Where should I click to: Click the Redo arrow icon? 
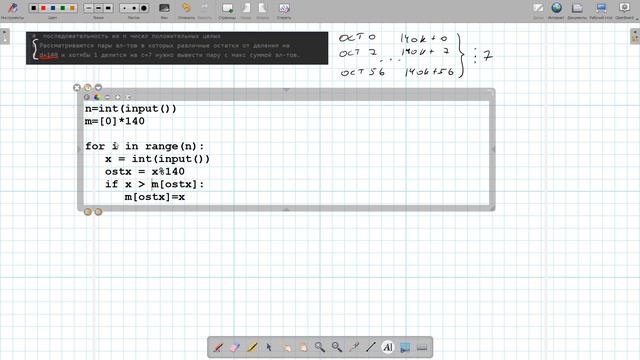coord(204,8)
